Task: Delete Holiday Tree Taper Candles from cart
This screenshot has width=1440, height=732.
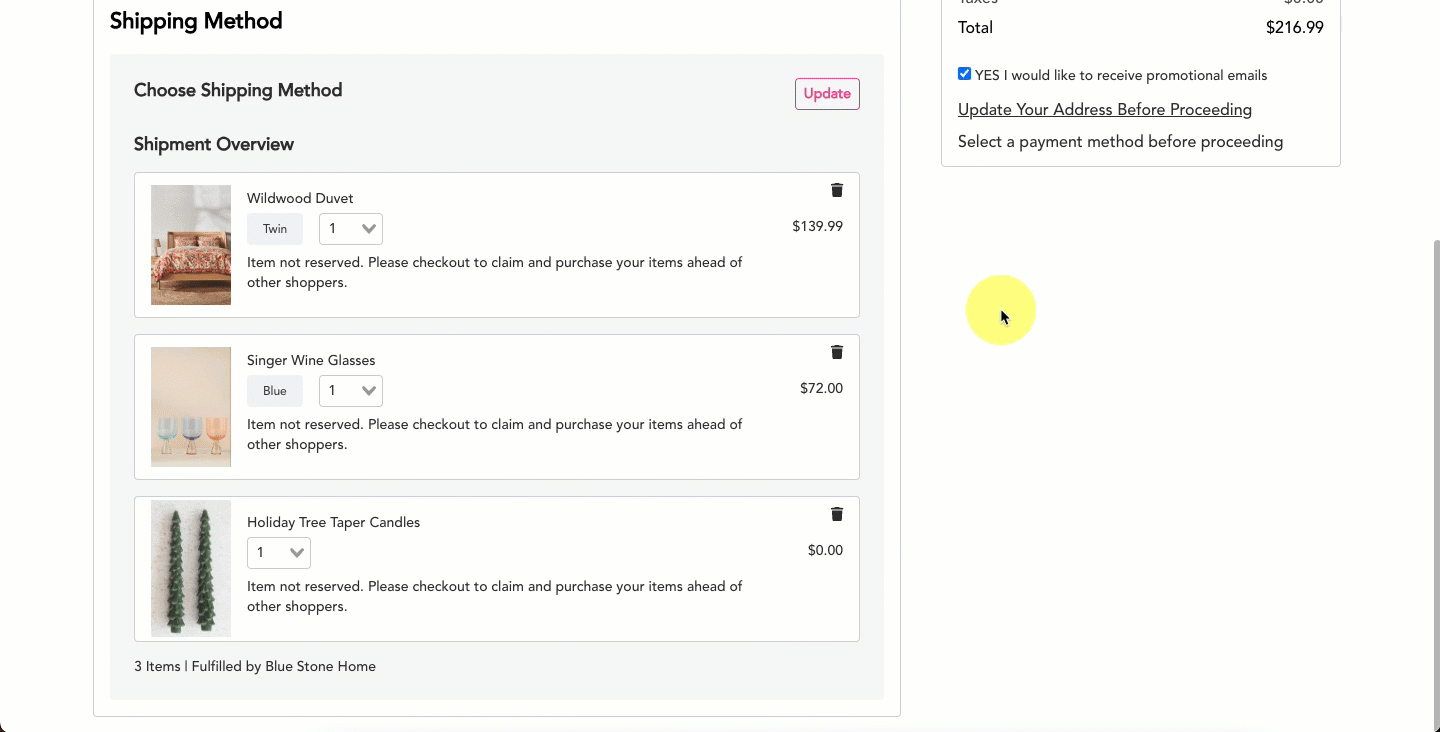Action: coord(837,514)
